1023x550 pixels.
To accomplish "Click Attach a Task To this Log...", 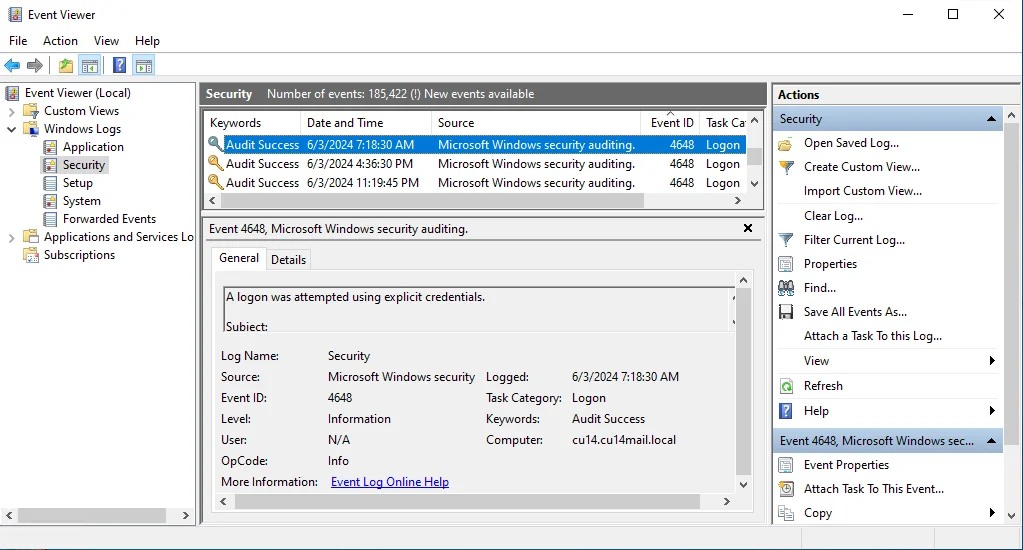I will [x=872, y=336].
